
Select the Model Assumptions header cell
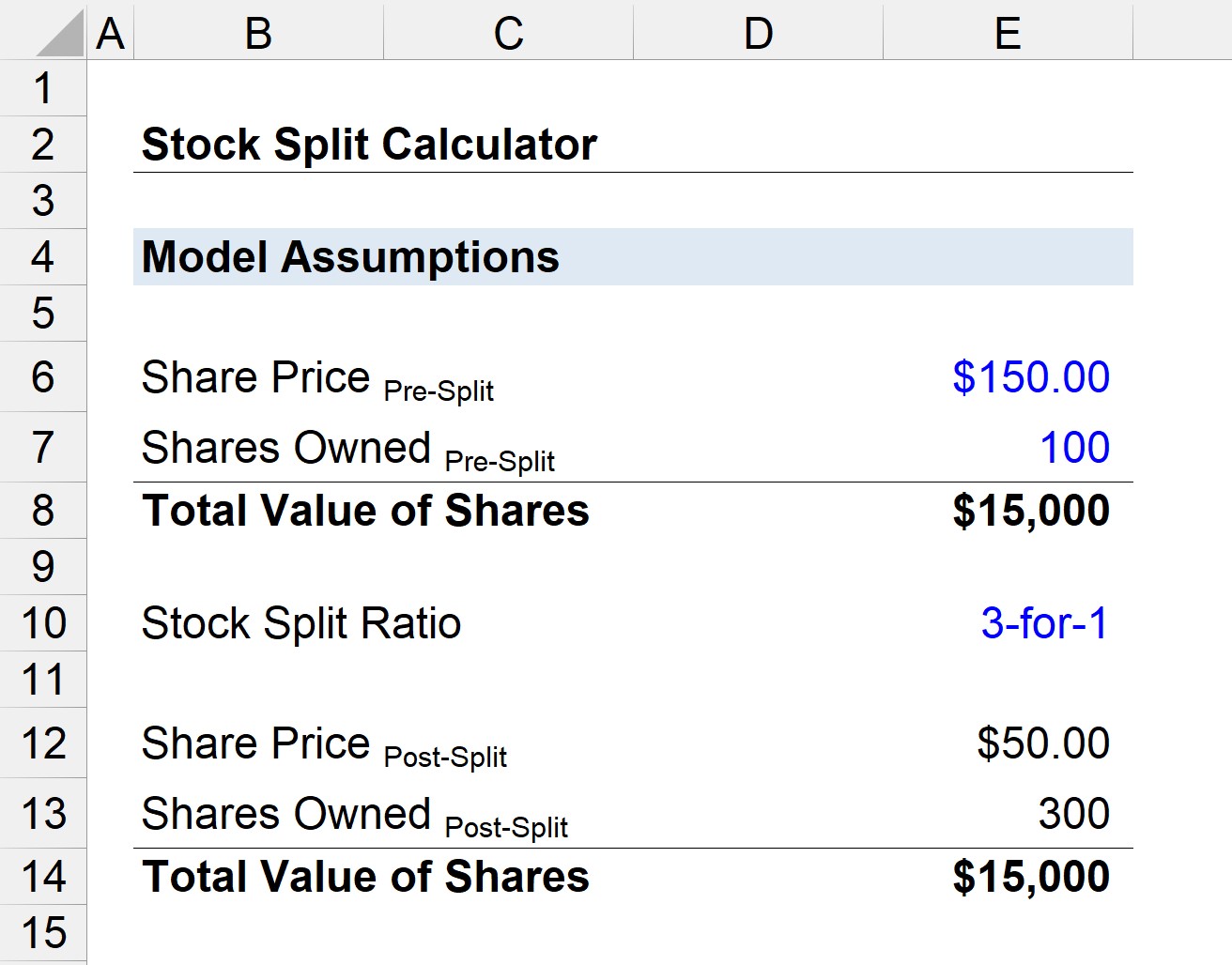click(x=350, y=257)
